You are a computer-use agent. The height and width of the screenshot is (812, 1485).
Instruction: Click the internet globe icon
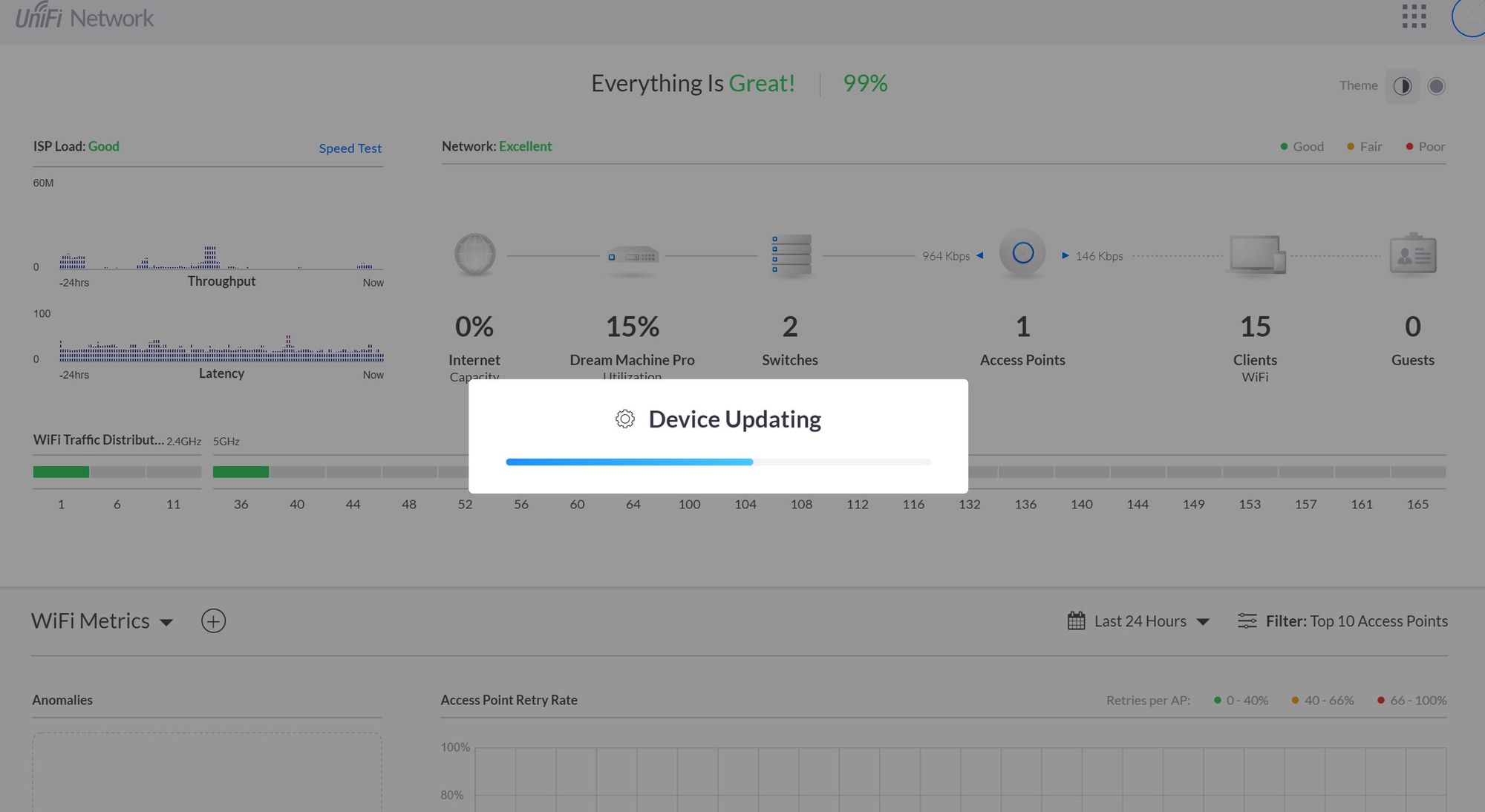(x=474, y=255)
